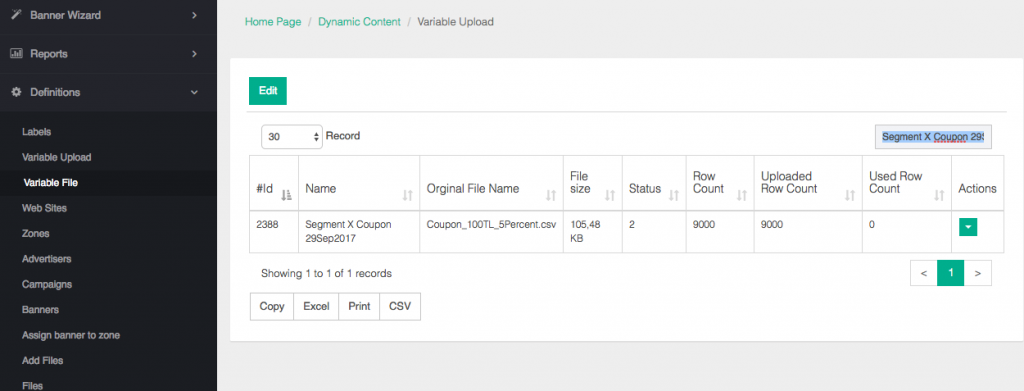Go to the next page arrow
1024x391 pixels.
tap(978, 274)
